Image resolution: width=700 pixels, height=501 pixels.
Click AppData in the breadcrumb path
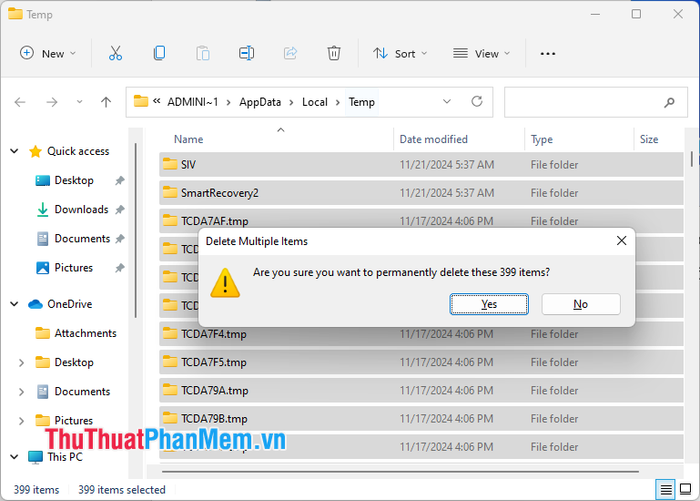pyautogui.click(x=260, y=102)
